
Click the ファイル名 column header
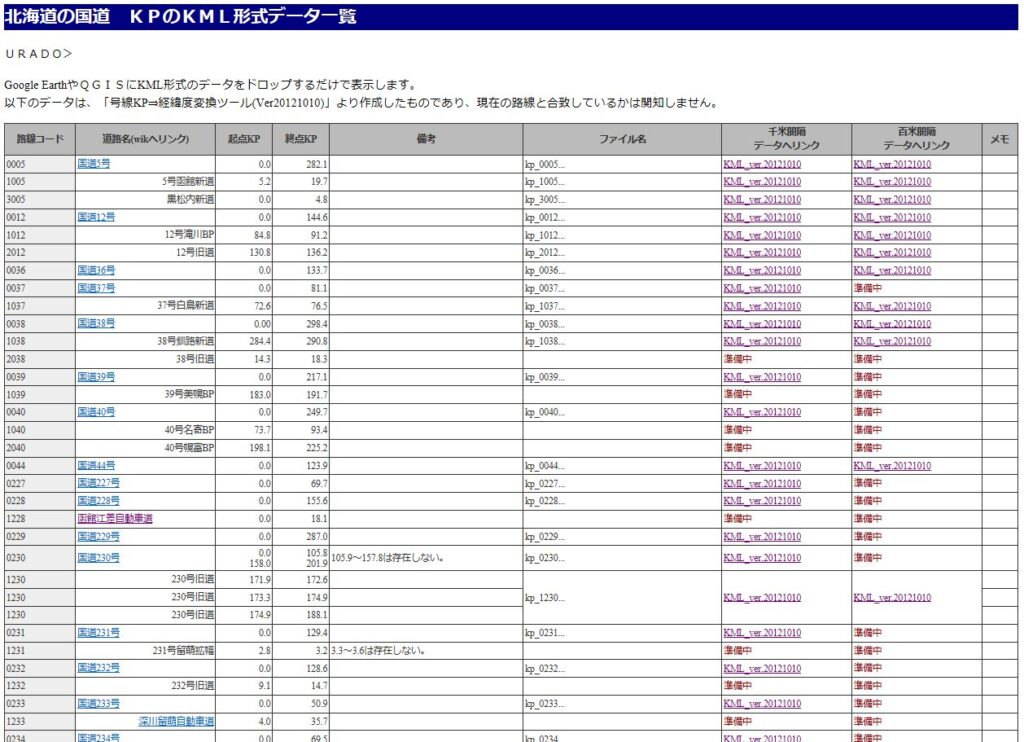(622, 139)
